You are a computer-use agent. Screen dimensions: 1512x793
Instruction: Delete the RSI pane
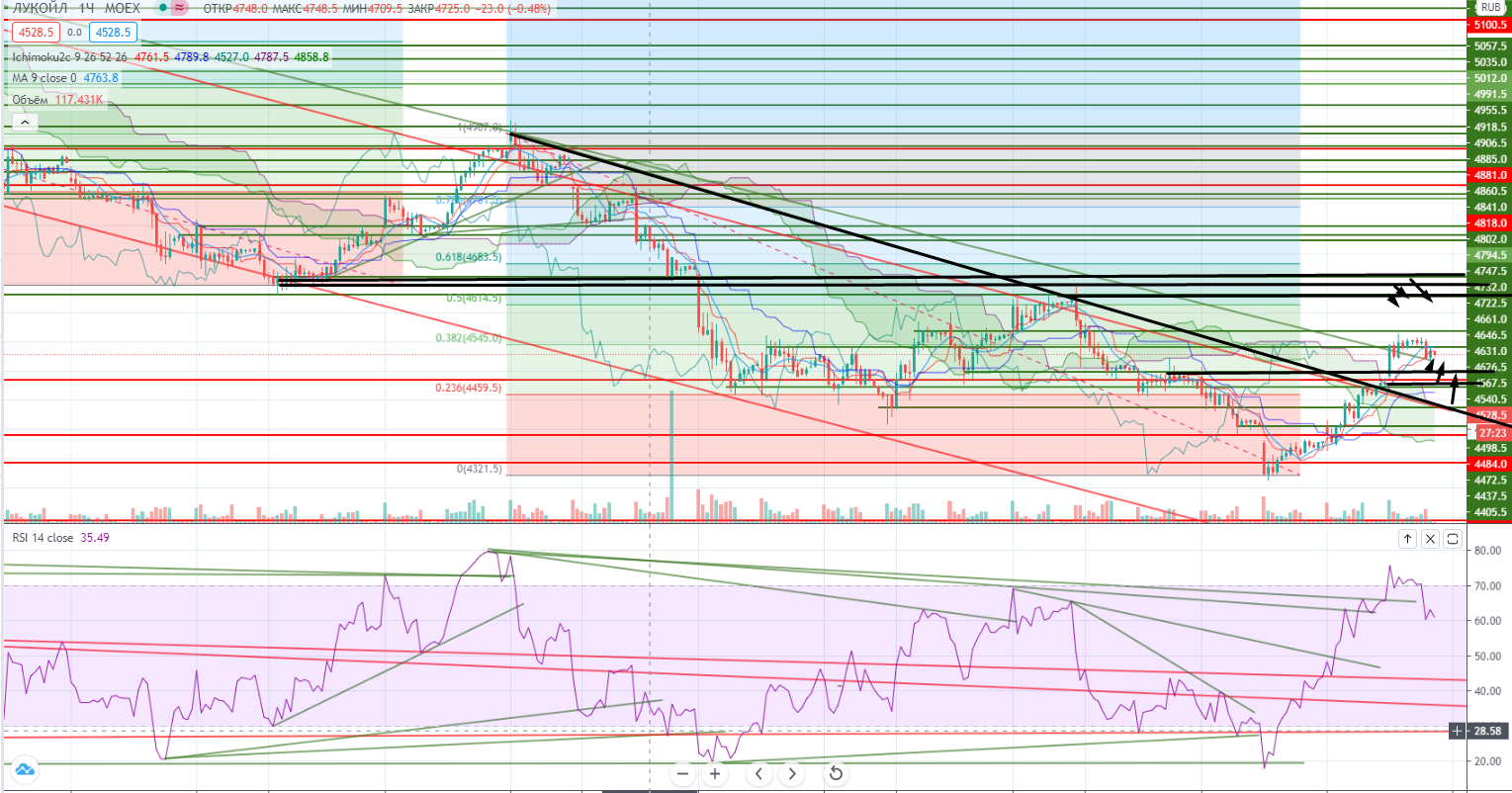pyautogui.click(x=1430, y=539)
